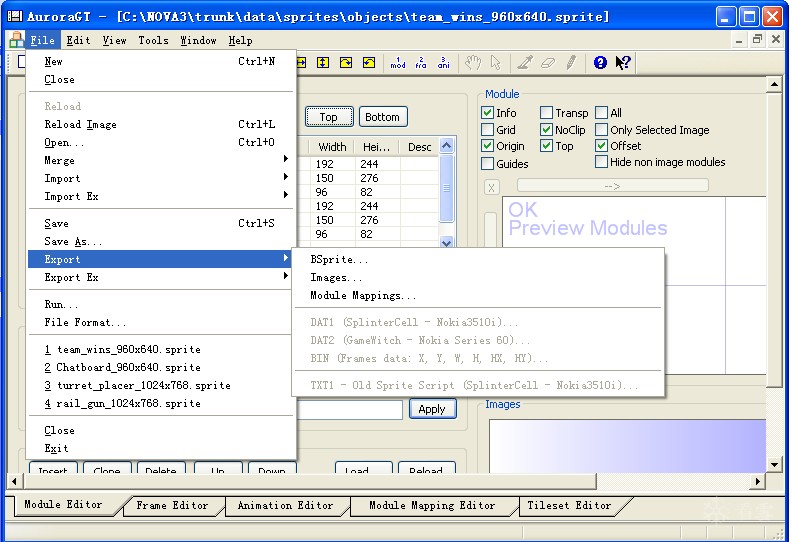Click the AuroraGT title bar app icon
Screen dimensions: 792x542
click(x=15, y=16)
